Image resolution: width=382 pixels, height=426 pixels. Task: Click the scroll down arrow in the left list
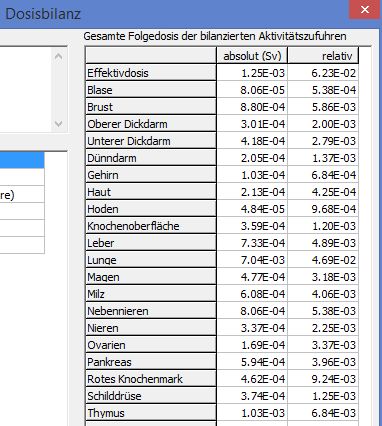(58, 124)
